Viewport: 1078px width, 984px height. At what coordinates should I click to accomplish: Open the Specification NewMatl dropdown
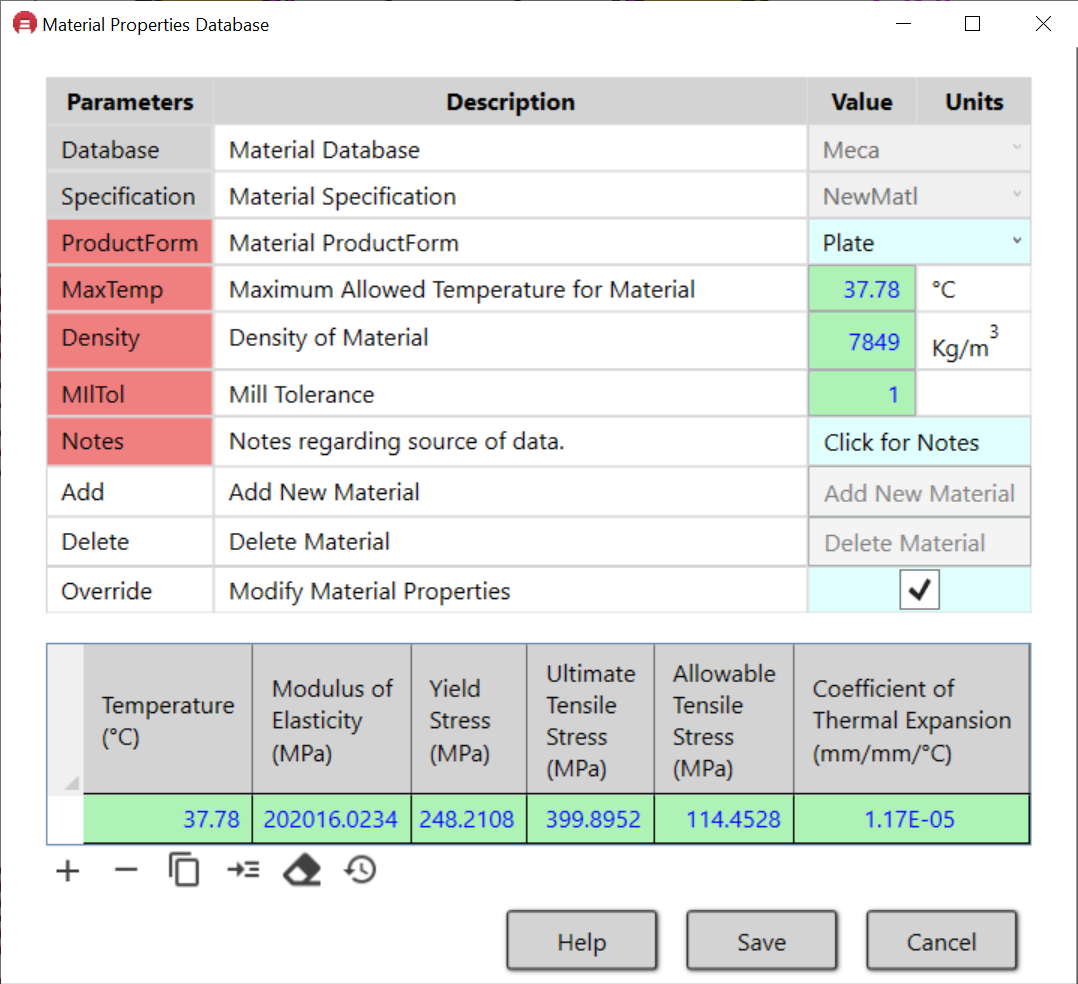pyautogui.click(x=919, y=196)
